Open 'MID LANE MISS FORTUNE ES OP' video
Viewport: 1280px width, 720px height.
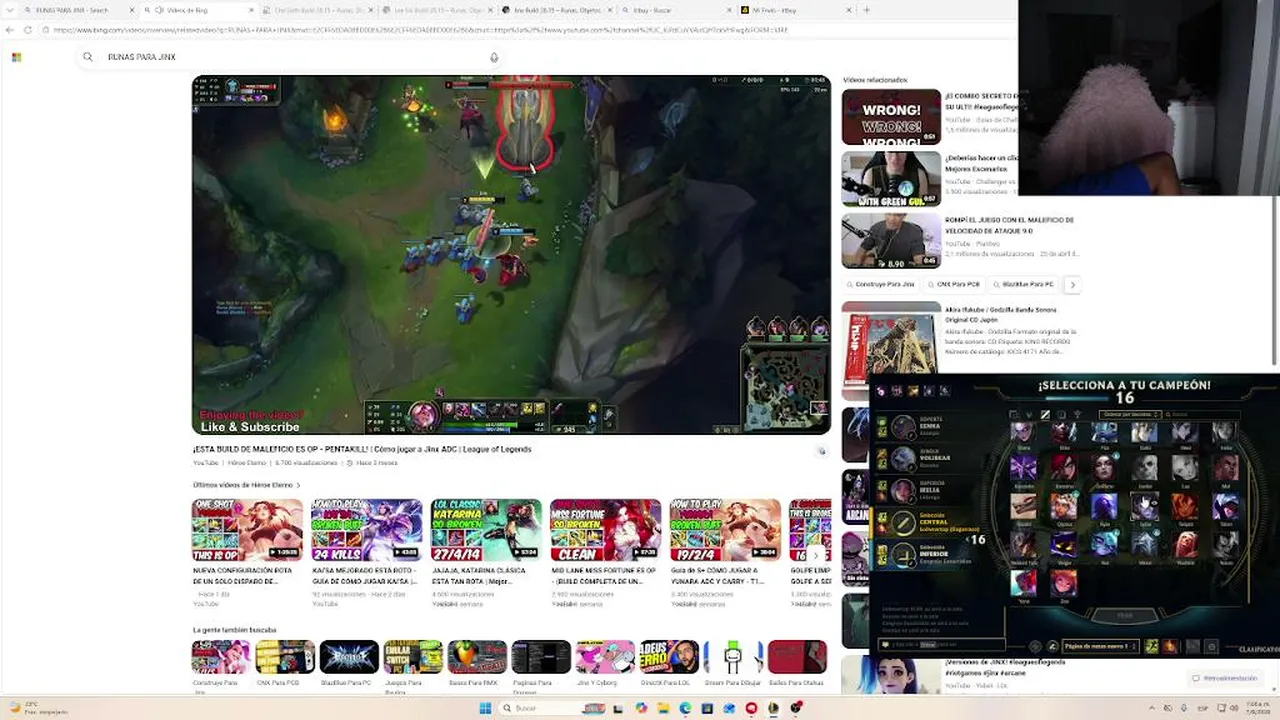(x=605, y=530)
